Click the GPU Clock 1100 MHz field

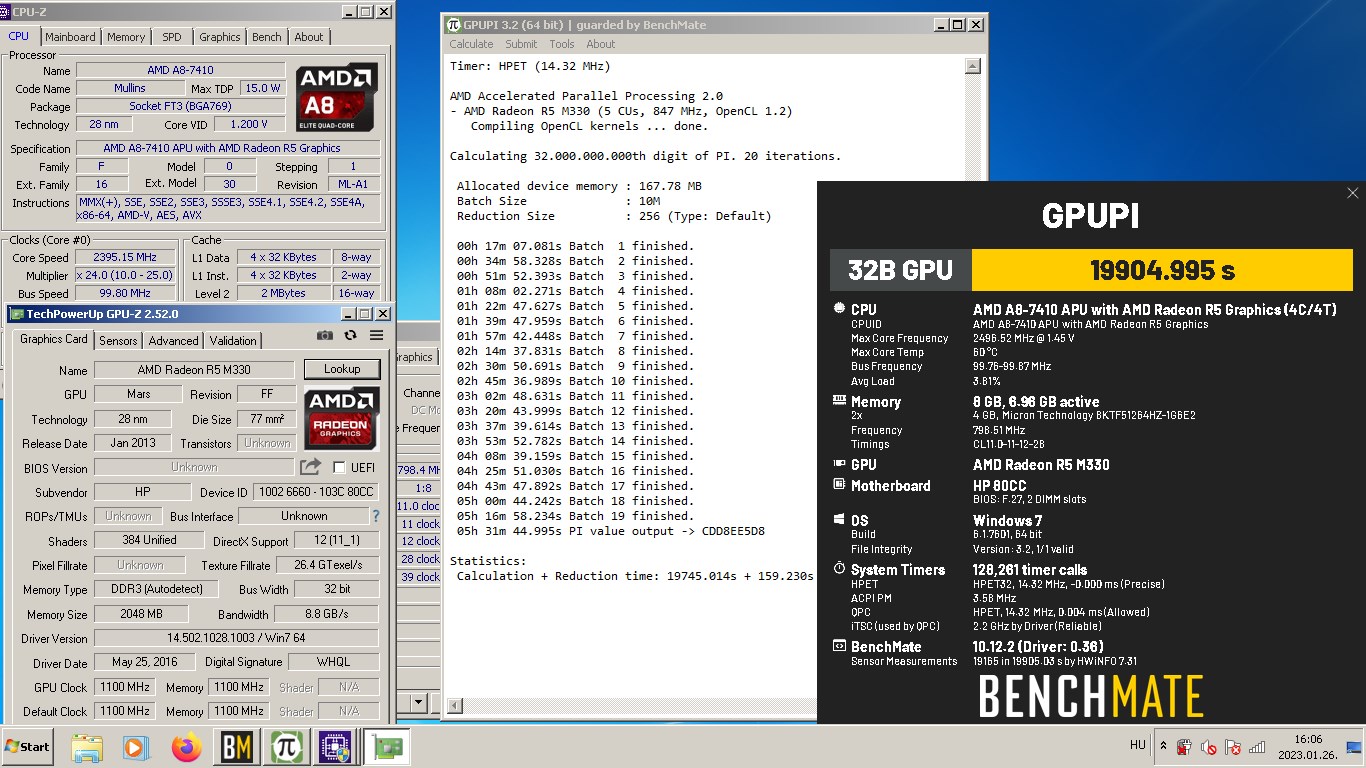(x=125, y=687)
